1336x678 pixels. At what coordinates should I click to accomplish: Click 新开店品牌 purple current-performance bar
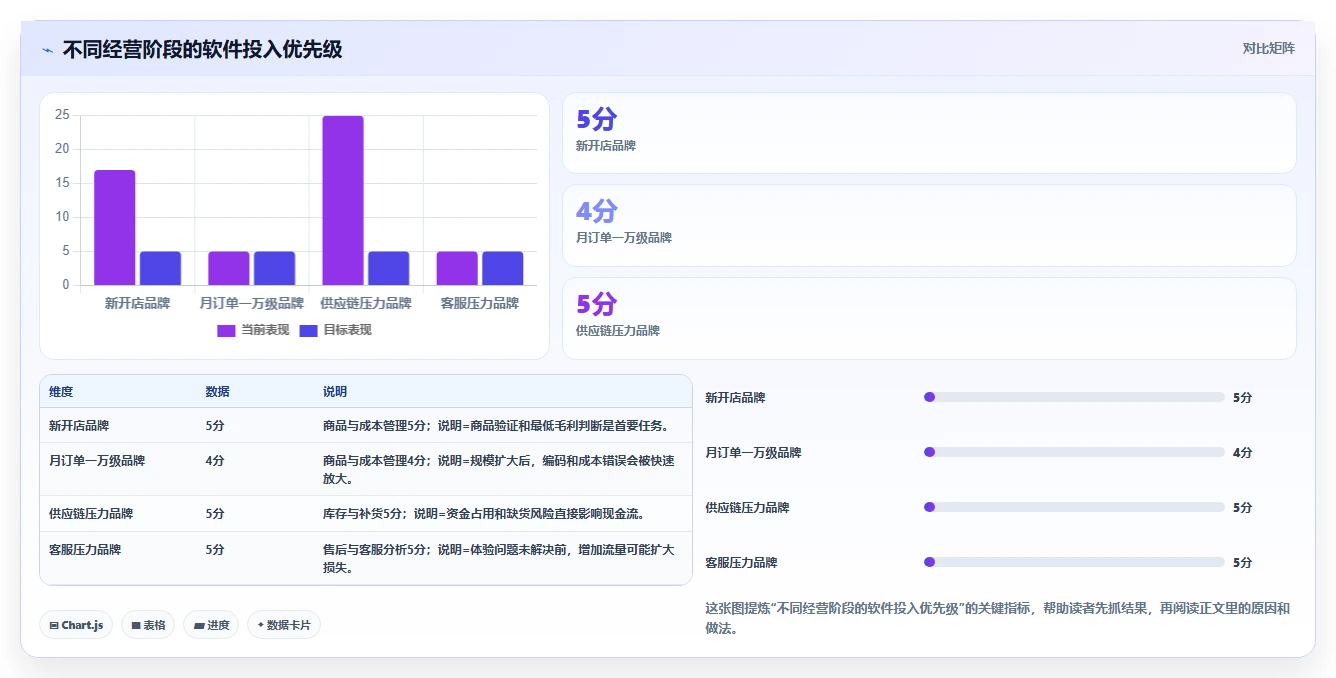coord(115,227)
